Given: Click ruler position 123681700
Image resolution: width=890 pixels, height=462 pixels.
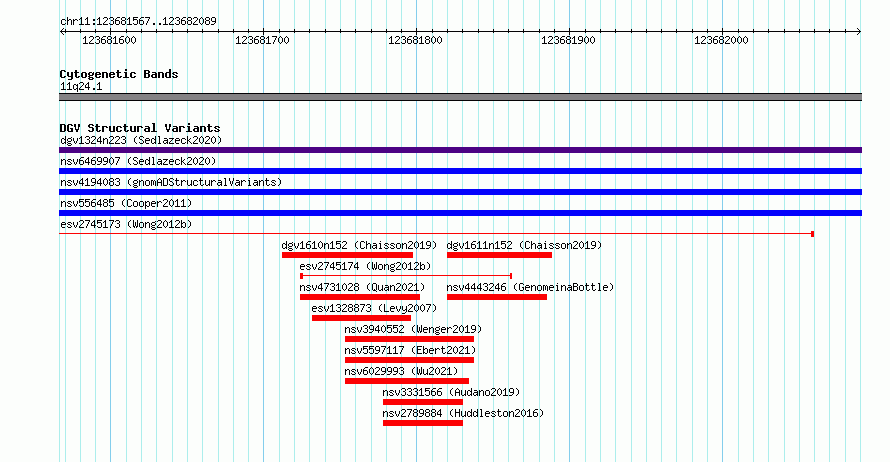Looking at the screenshot, I should click(x=262, y=40).
